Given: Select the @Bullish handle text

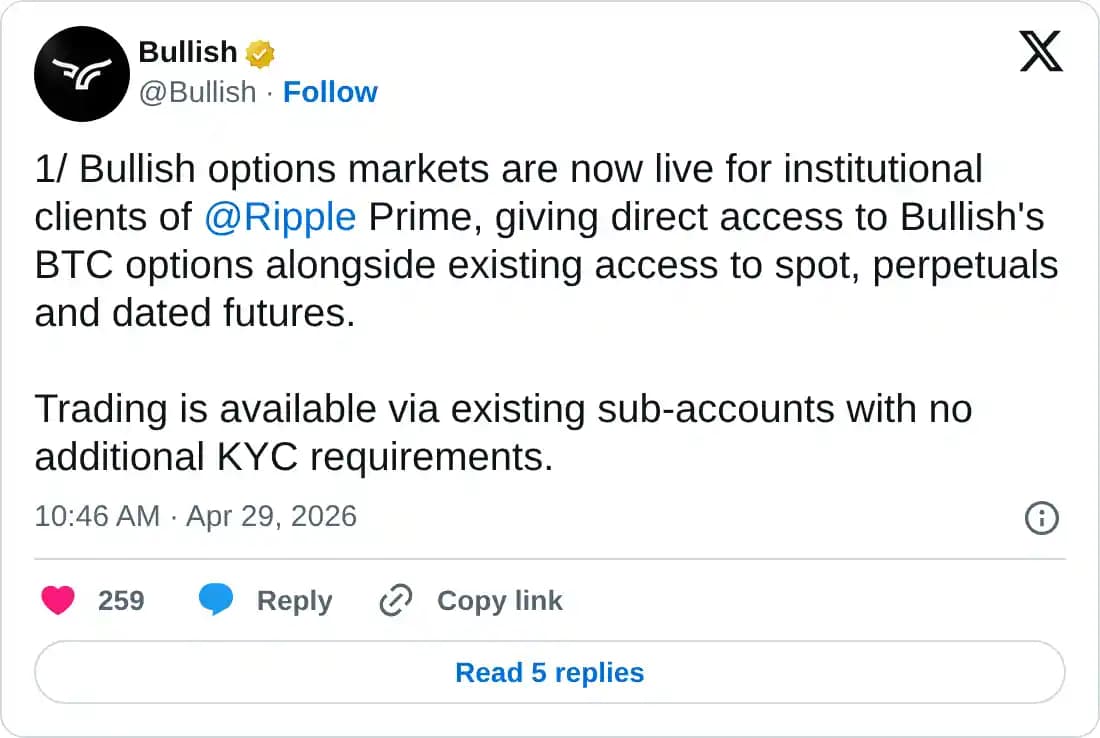Looking at the screenshot, I should [198, 91].
